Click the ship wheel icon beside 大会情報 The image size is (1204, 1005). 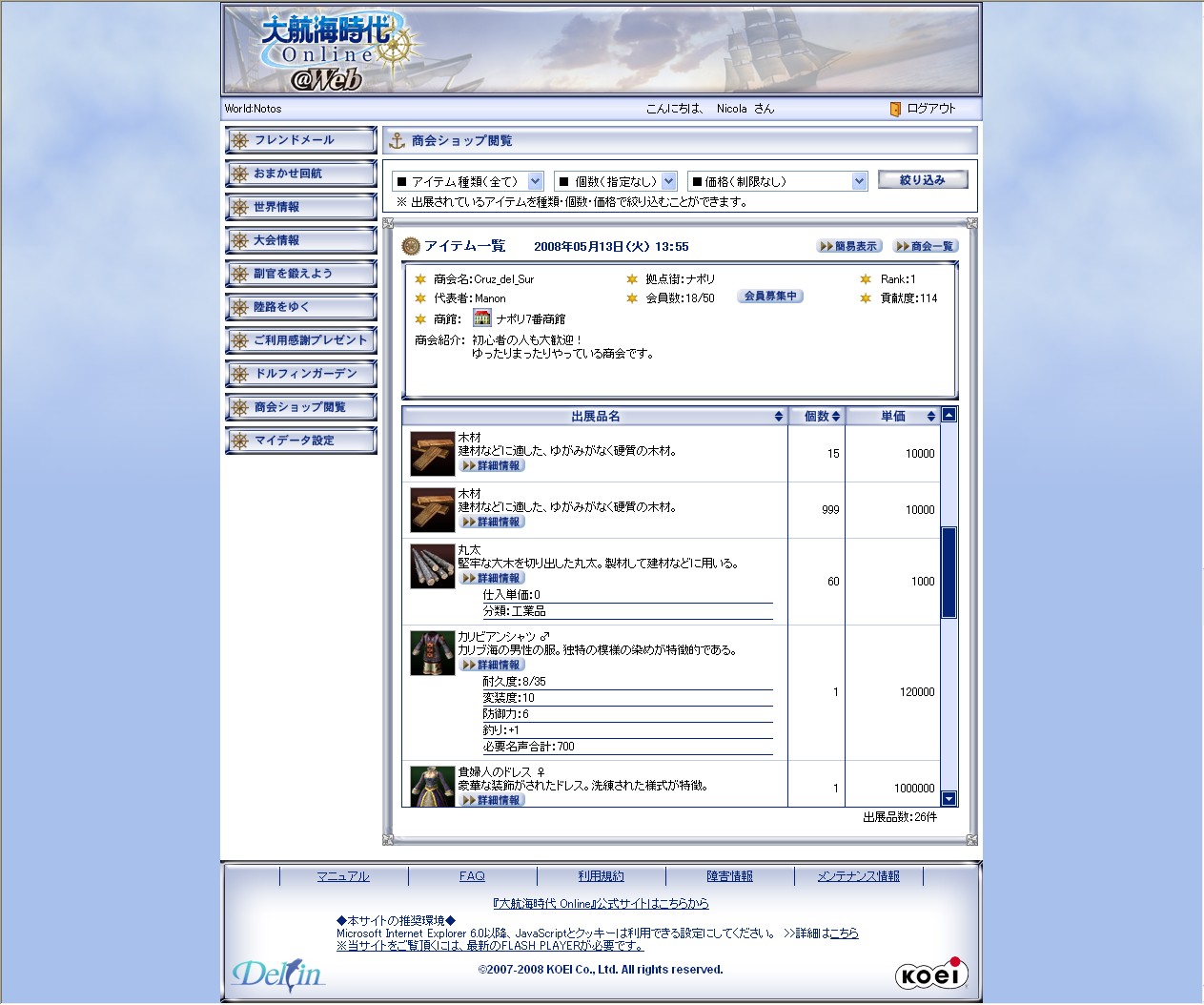click(240, 241)
